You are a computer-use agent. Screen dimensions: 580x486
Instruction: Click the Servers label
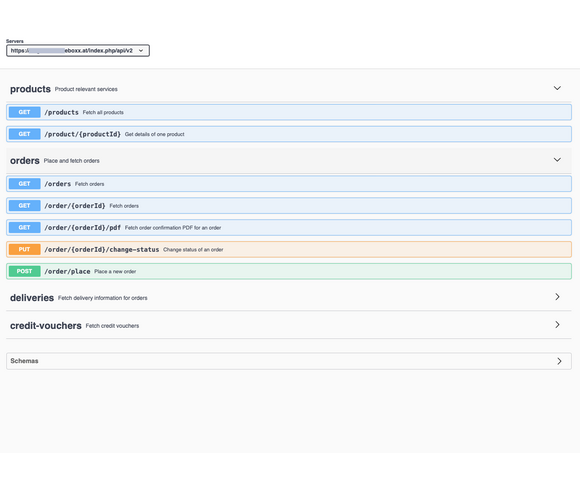click(x=15, y=41)
